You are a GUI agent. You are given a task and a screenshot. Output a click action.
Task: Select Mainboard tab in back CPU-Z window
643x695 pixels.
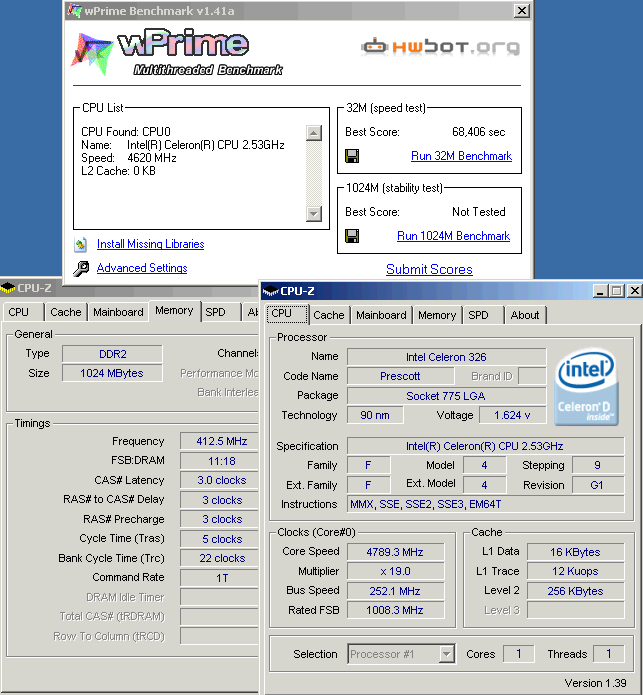118,312
